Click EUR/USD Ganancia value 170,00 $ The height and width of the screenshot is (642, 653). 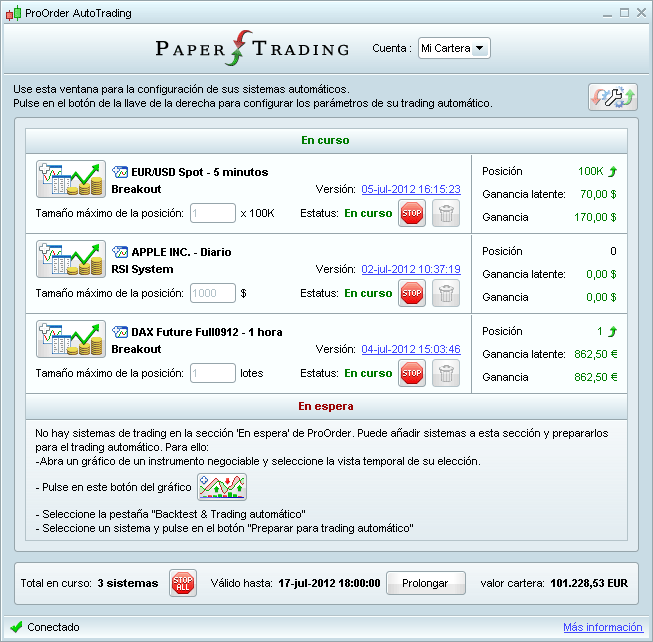(x=595, y=217)
